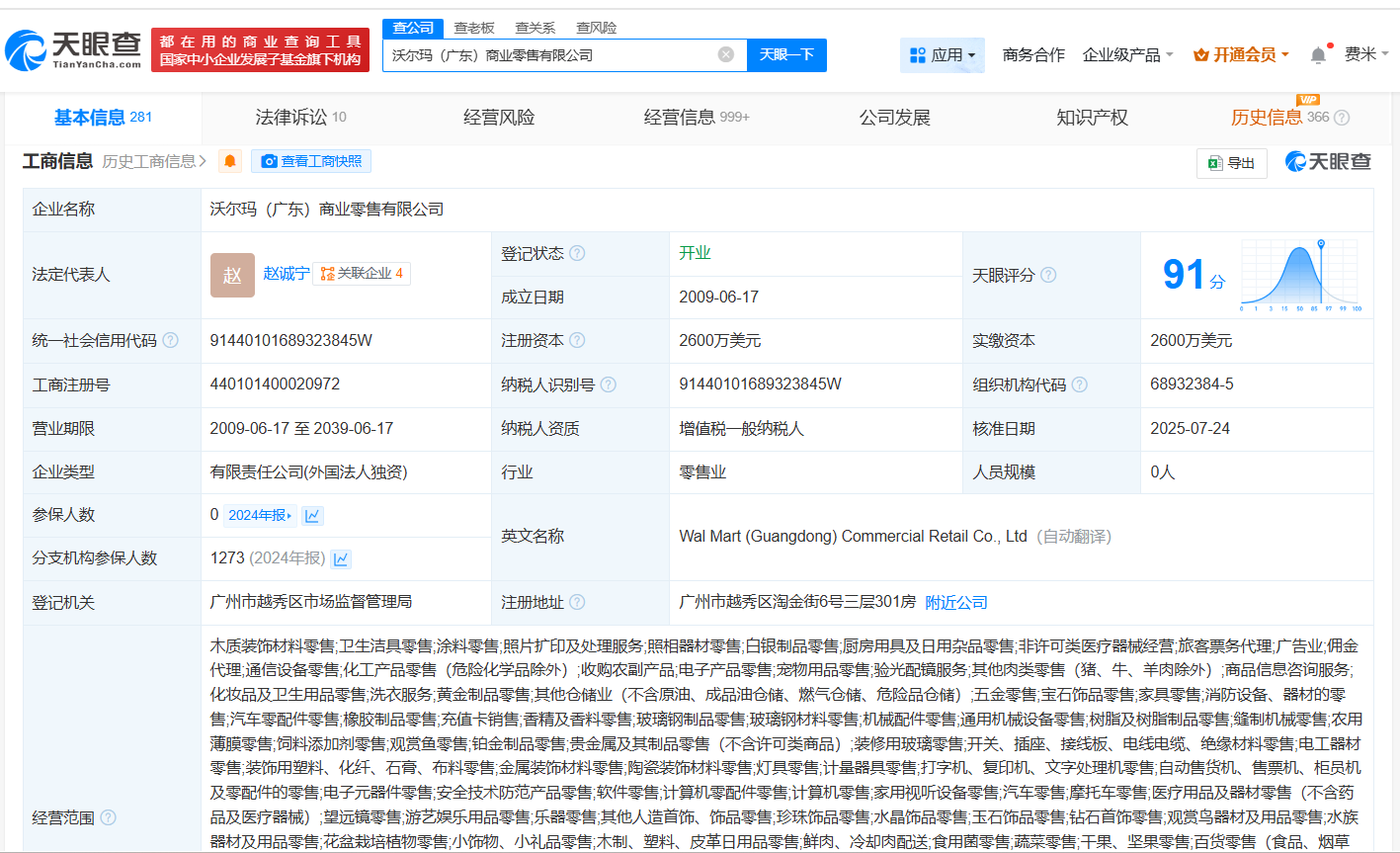This screenshot has height=853, width=1400.
Task: Click orange alert bell beside 工商信息
Action: pyautogui.click(x=229, y=161)
